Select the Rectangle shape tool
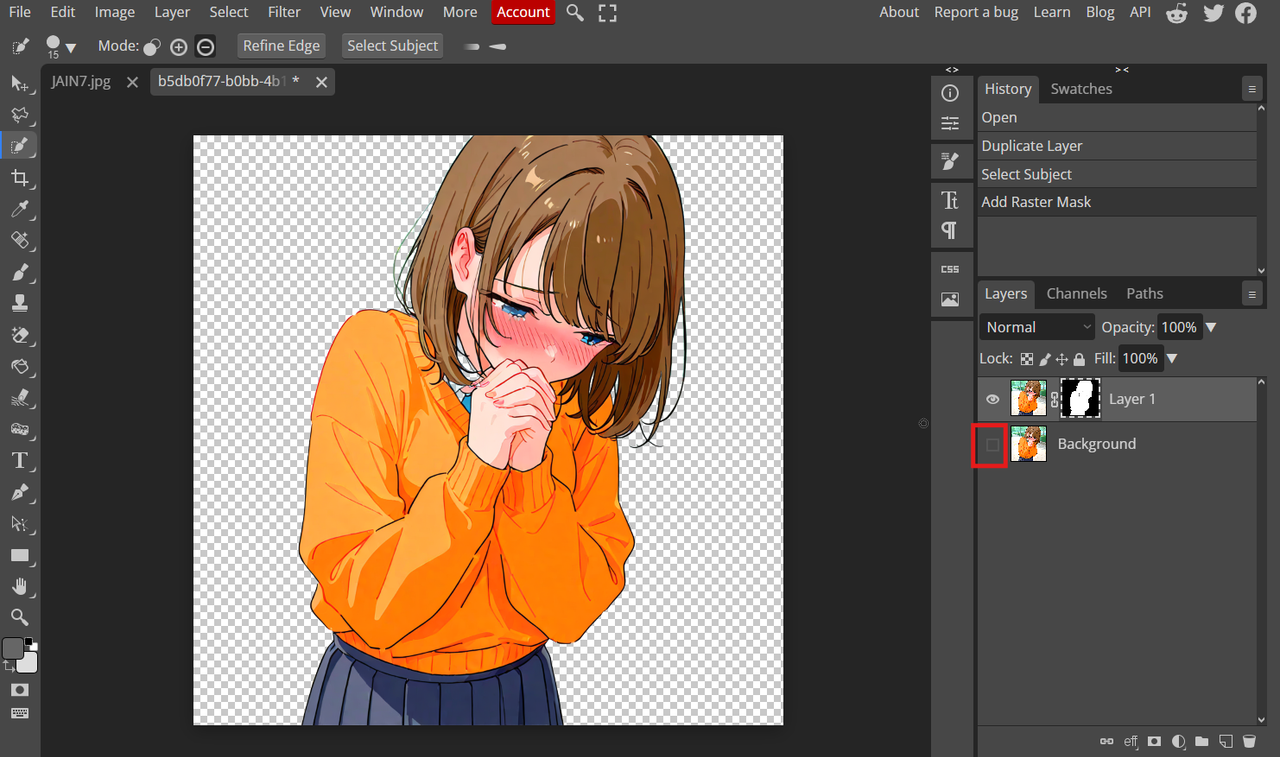 (19, 555)
